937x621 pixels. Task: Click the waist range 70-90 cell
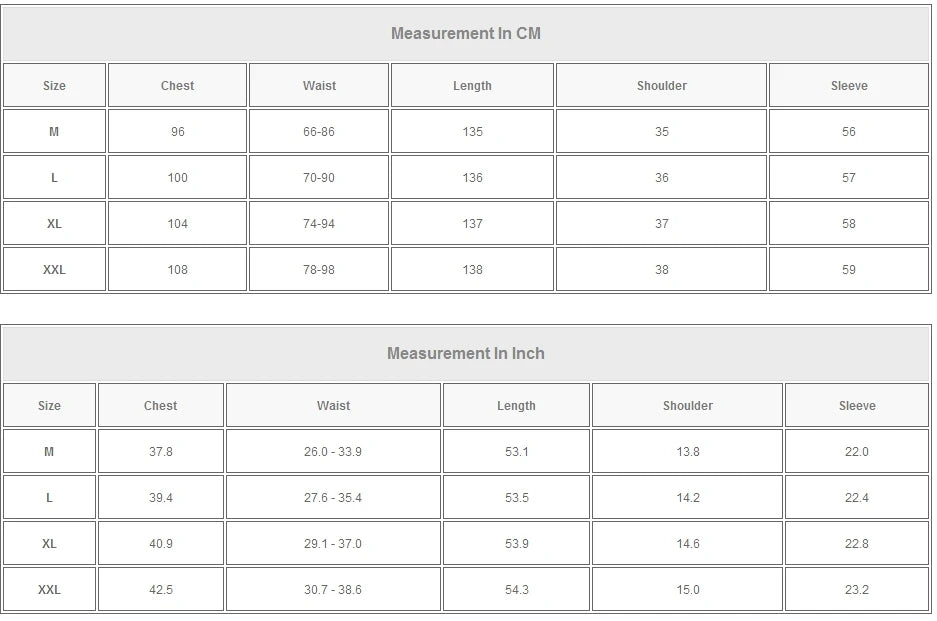click(x=319, y=178)
